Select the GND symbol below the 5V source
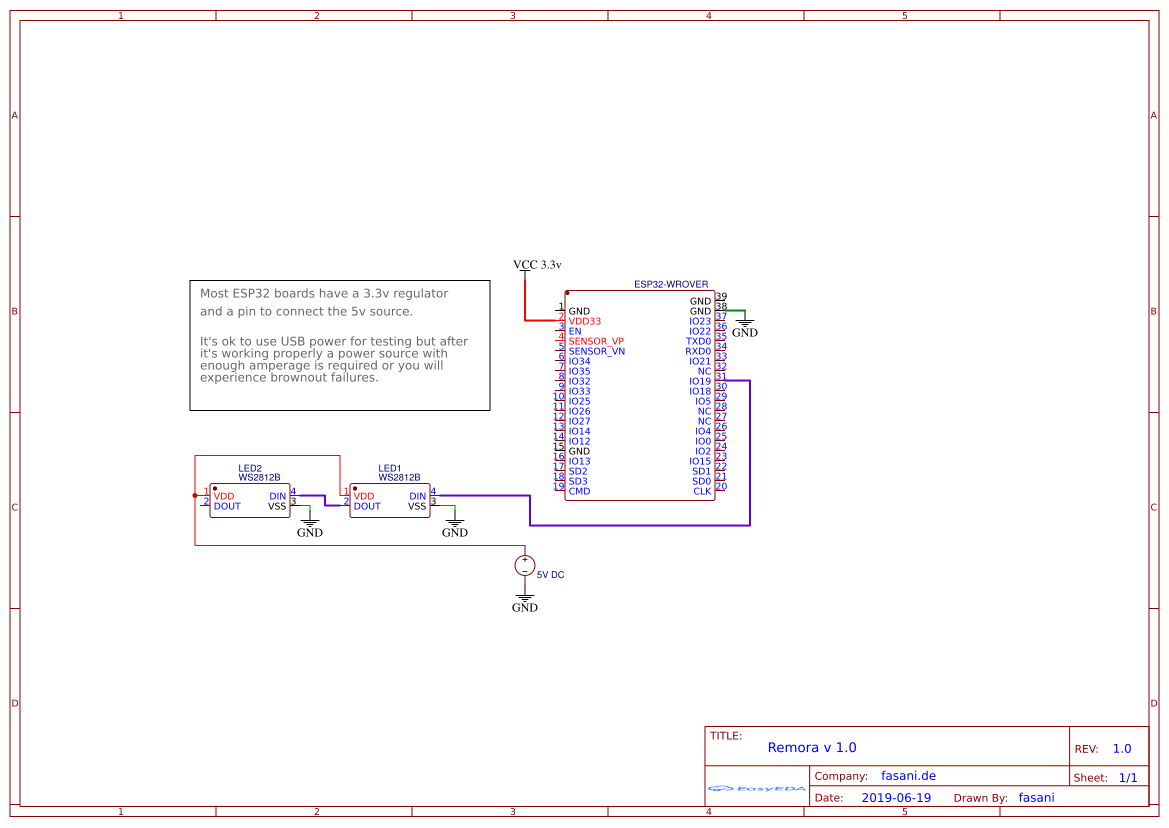The image size is (1169, 828). pos(525,602)
